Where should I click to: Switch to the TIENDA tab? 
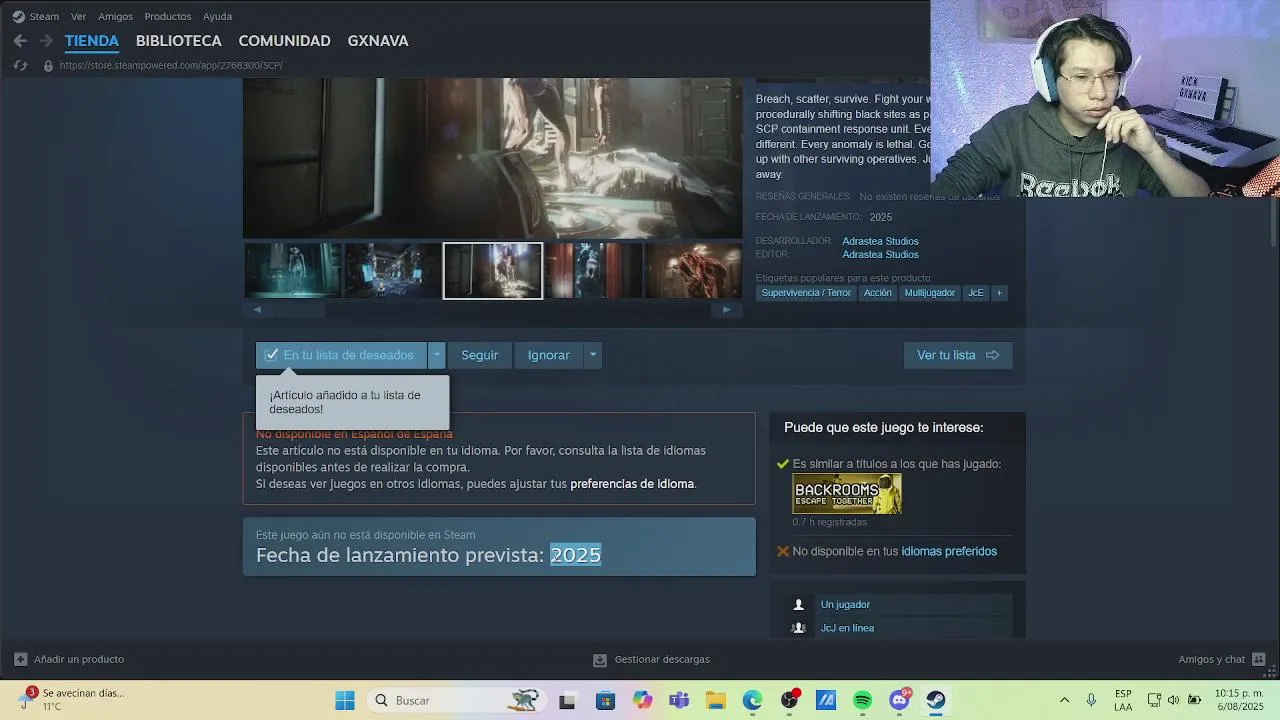[92, 41]
